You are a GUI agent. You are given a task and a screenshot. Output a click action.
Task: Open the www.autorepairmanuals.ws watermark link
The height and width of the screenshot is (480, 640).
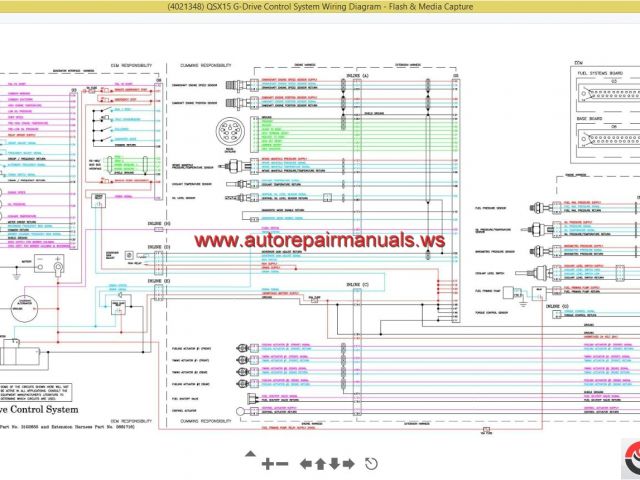tap(319, 241)
